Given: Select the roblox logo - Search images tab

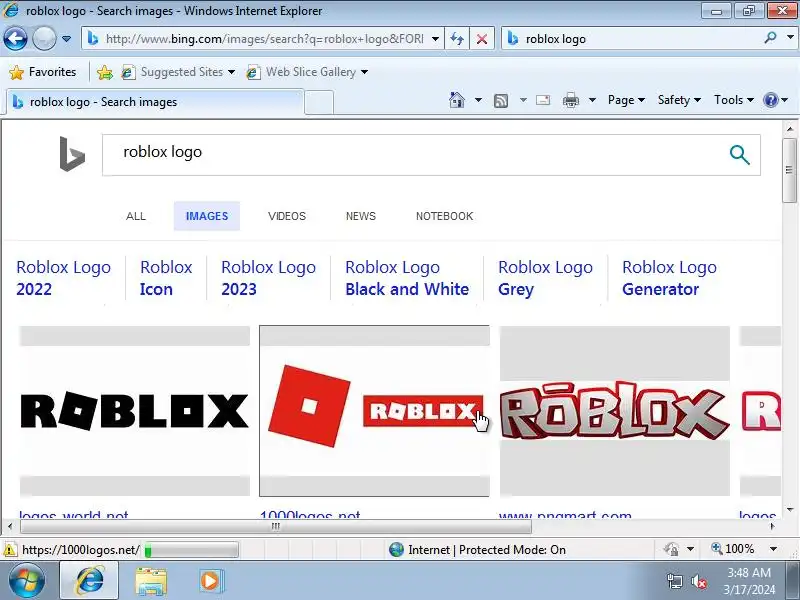Looking at the screenshot, I should point(154,102).
